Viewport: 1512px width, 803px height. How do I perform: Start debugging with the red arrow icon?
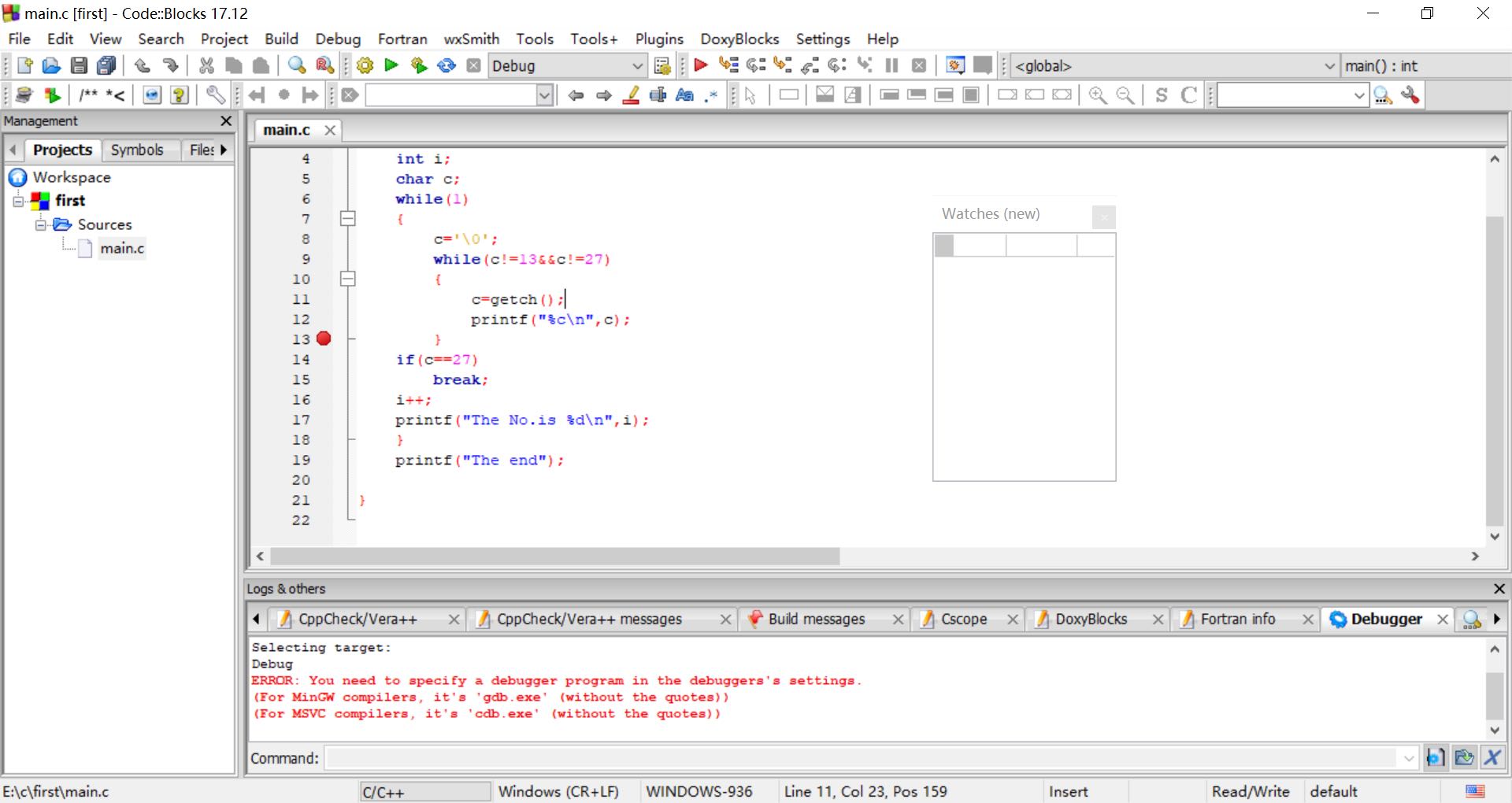pos(700,66)
